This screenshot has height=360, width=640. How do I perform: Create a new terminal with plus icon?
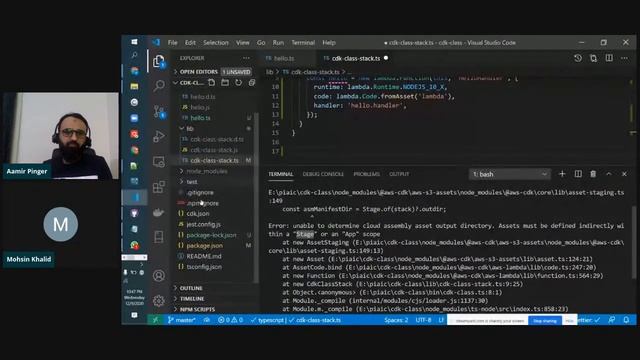pos(562,174)
